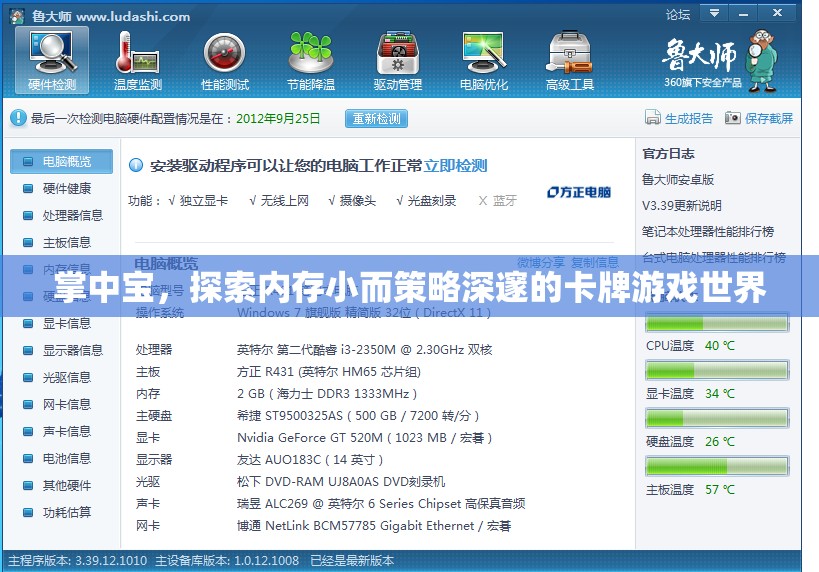The width and height of the screenshot is (819, 572).
Task: Click 保存截屏 to save screenshot
Action: click(x=759, y=118)
